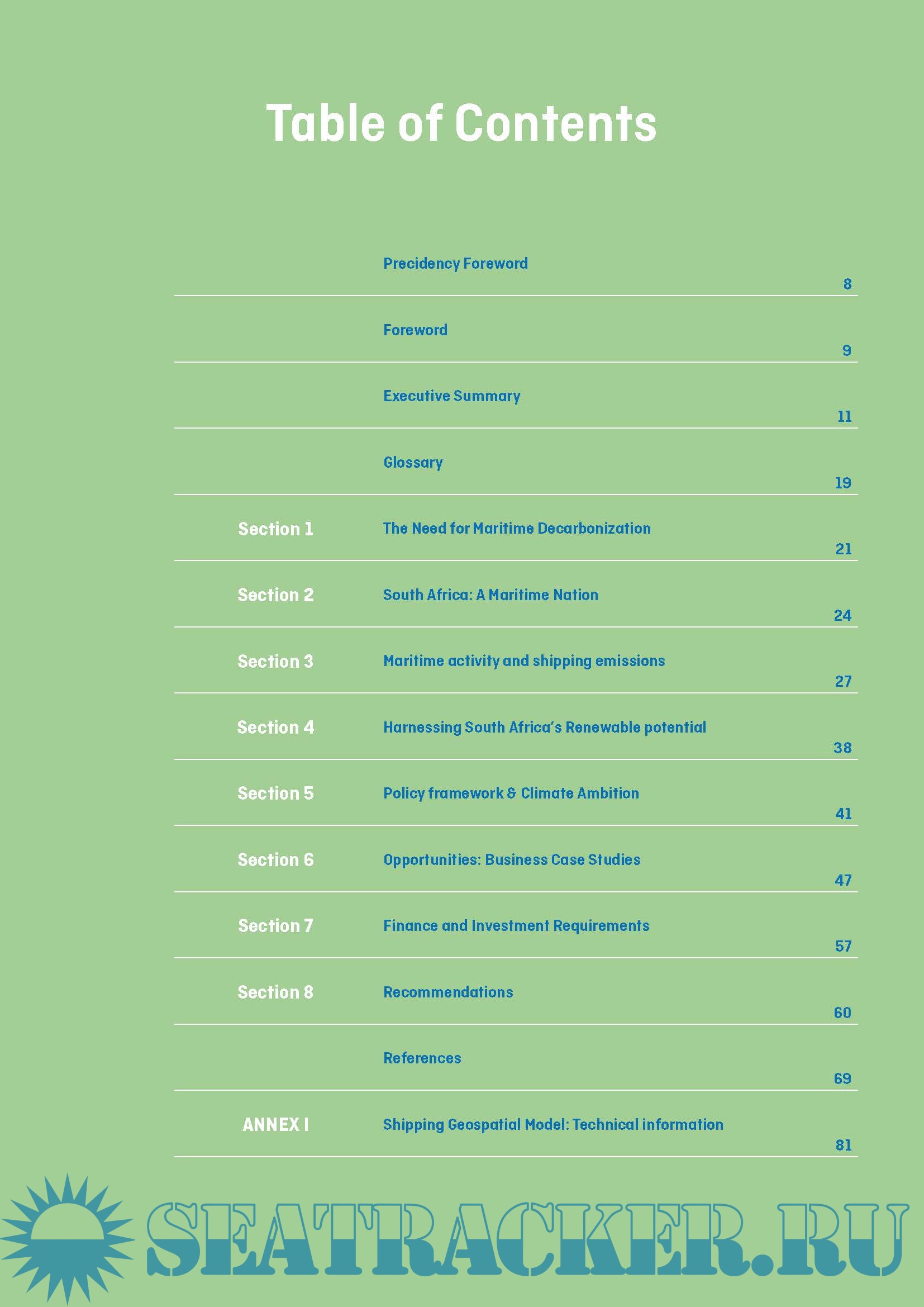924x1307 pixels.
Task: Open The Need for Maritime Decarbonization
Action: (516, 528)
